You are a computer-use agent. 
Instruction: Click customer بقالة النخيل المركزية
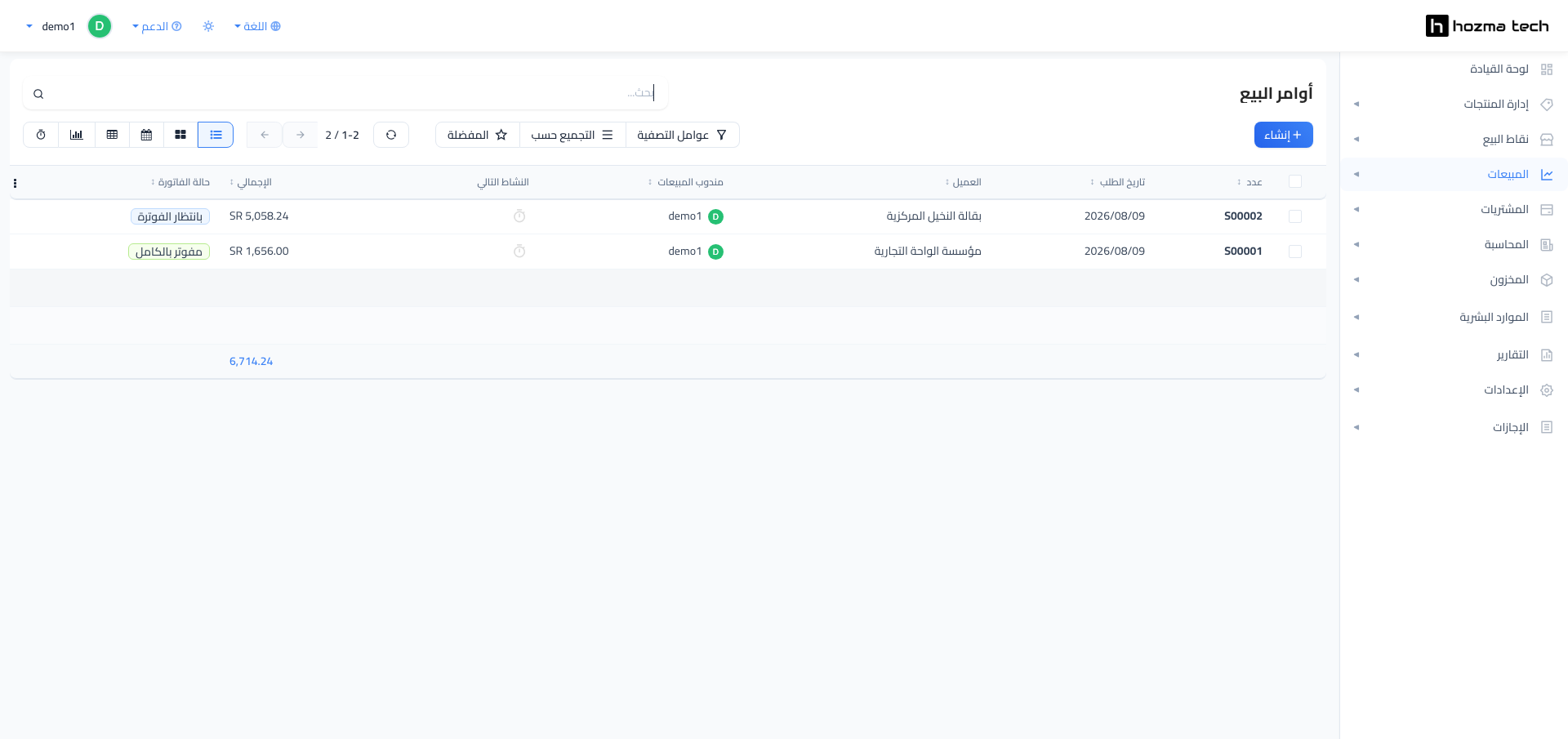tap(933, 216)
